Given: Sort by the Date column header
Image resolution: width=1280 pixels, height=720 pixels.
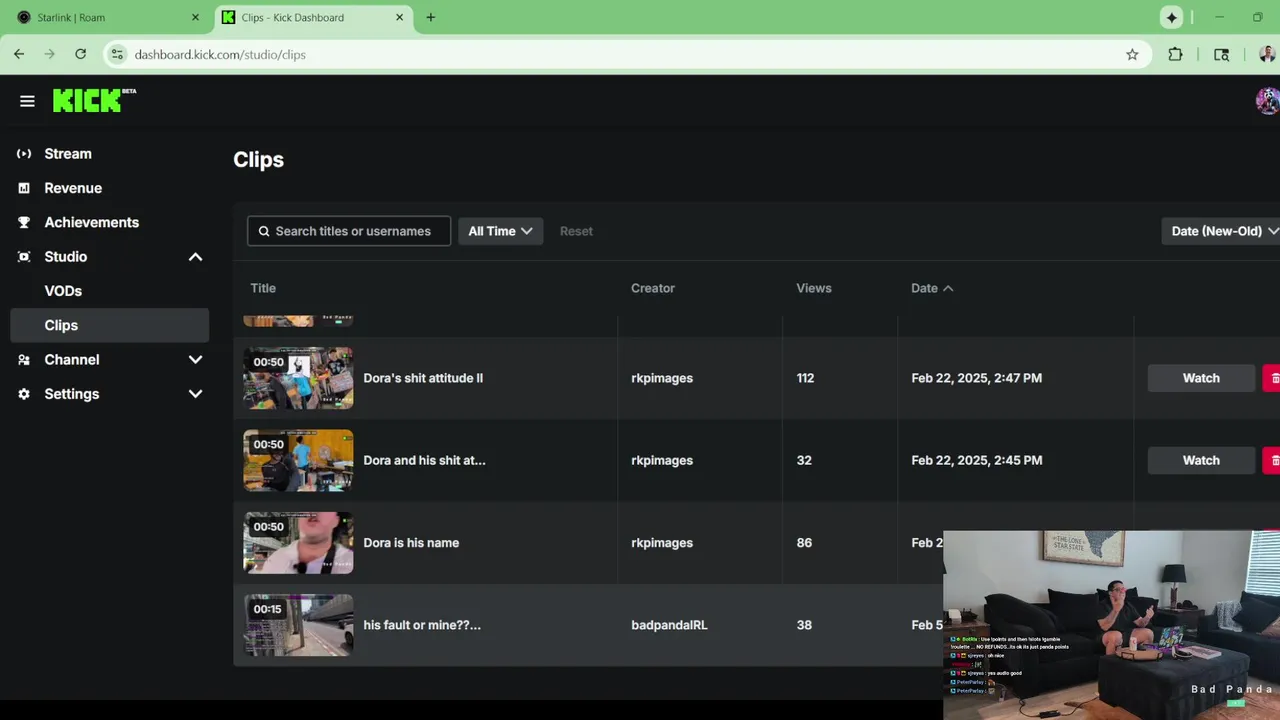Looking at the screenshot, I should click(932, 288).
